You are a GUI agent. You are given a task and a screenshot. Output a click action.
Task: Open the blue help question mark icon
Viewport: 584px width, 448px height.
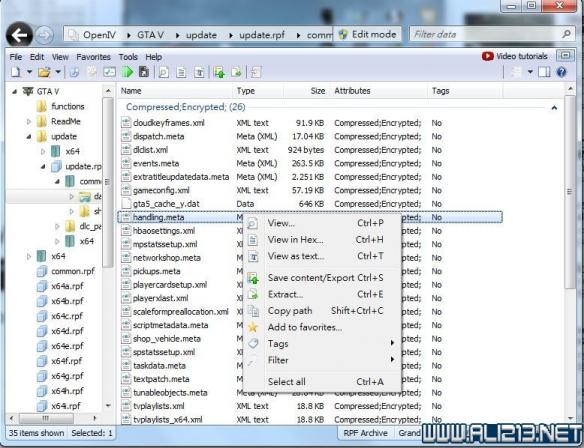(561, 72)
